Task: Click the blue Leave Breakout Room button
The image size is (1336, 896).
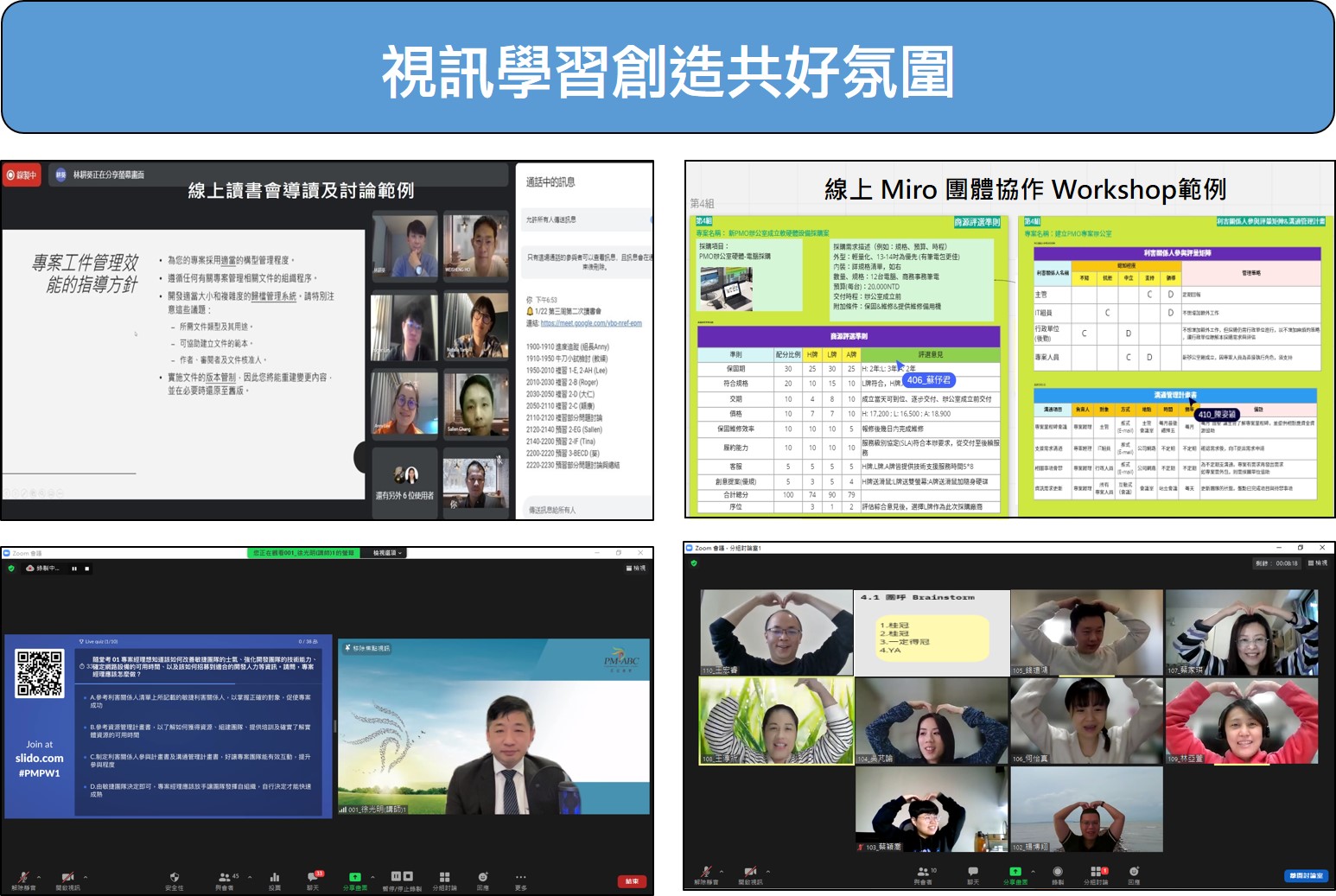Action: pyautogui.click(x=1306, y=875)
